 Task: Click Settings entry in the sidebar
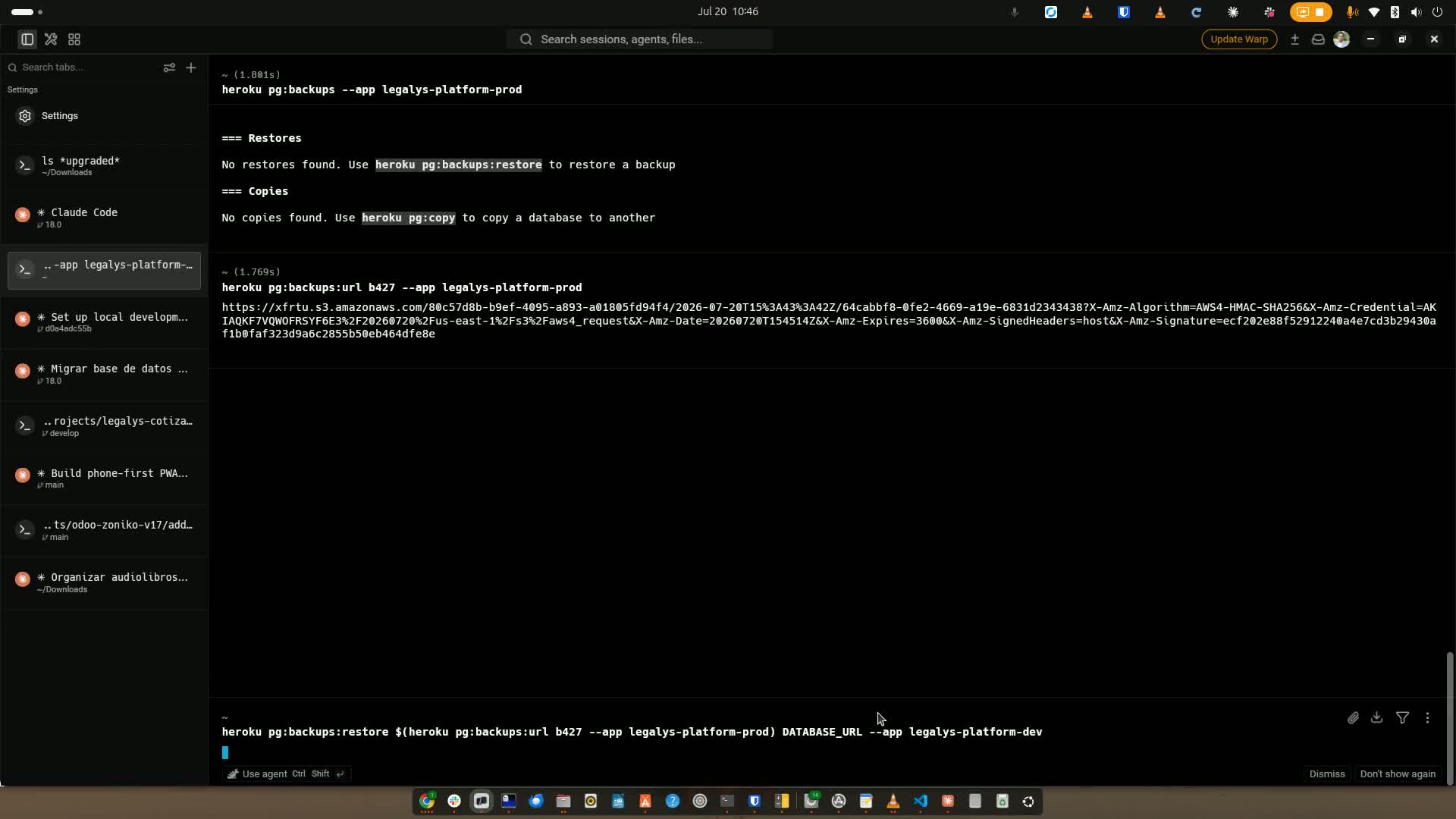(x=104, y=116)
